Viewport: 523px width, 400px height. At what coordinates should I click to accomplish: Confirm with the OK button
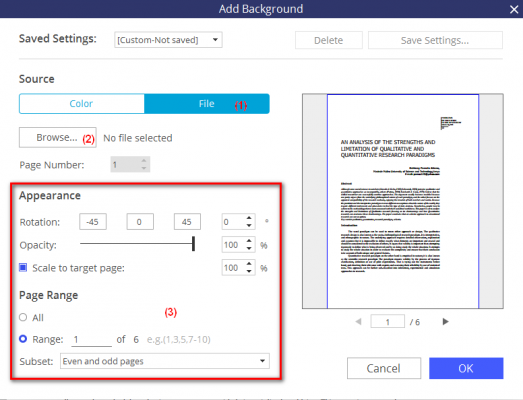(466, 368)
